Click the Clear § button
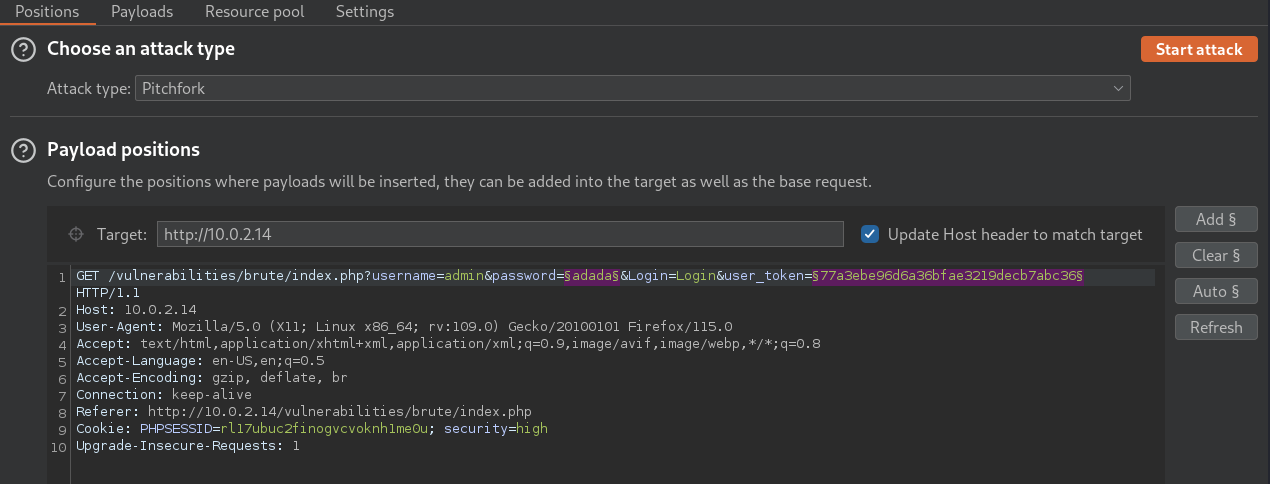 [1216, 255]
